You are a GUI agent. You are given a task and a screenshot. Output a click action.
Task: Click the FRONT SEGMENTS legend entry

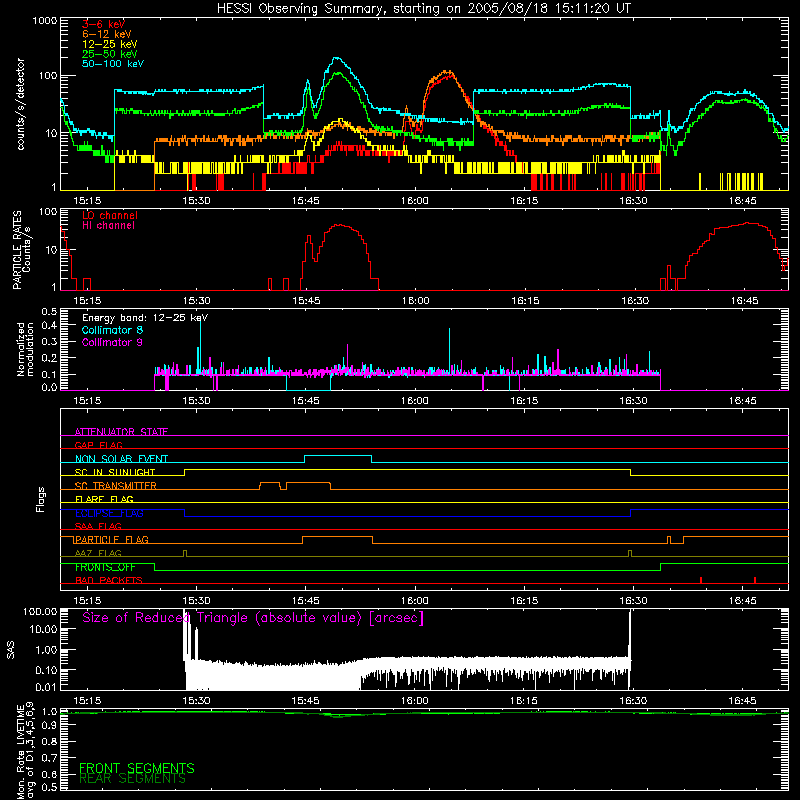pos(137,768)
